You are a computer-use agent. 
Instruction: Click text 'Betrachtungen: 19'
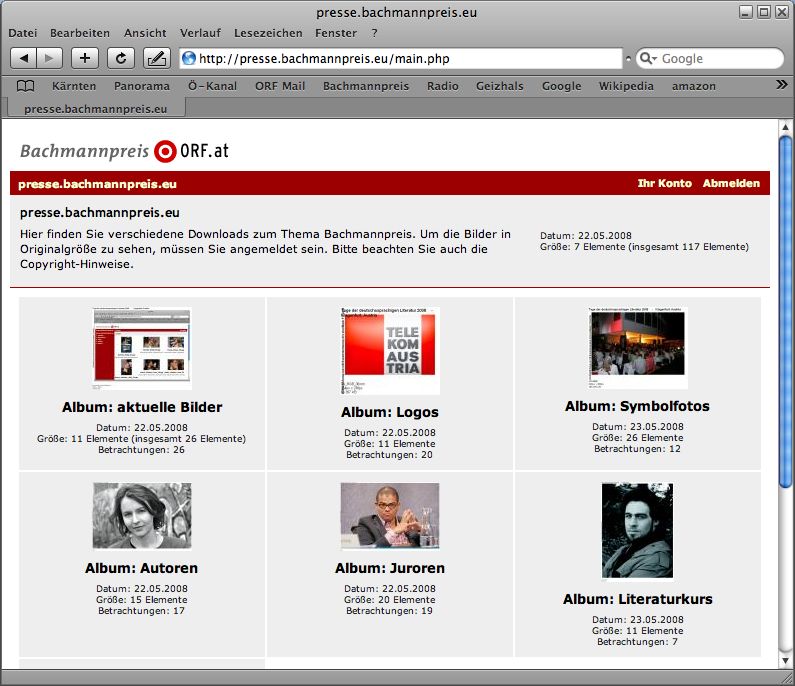coord(389,611)
